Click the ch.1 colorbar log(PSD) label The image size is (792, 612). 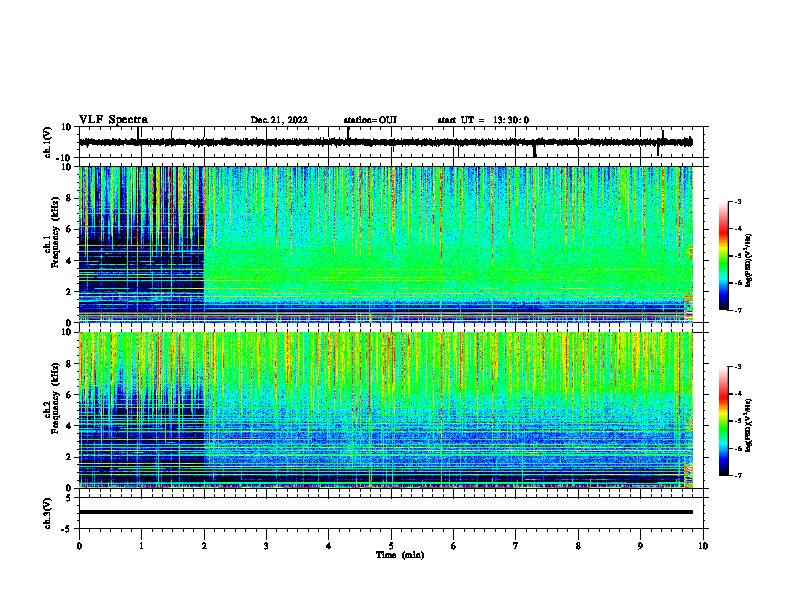click(x=748, y=261)
